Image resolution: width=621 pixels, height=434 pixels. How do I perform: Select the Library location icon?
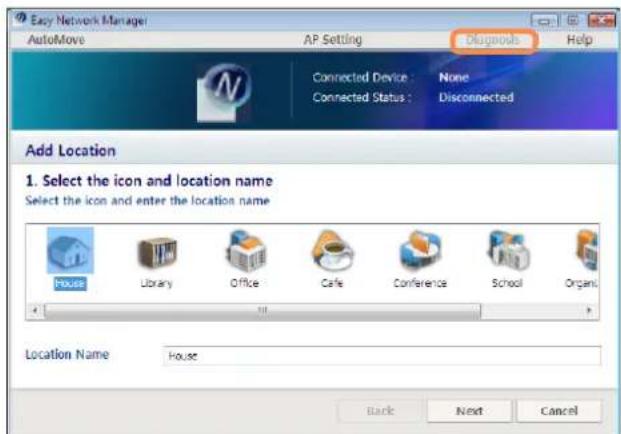click(x=157, y=253)
